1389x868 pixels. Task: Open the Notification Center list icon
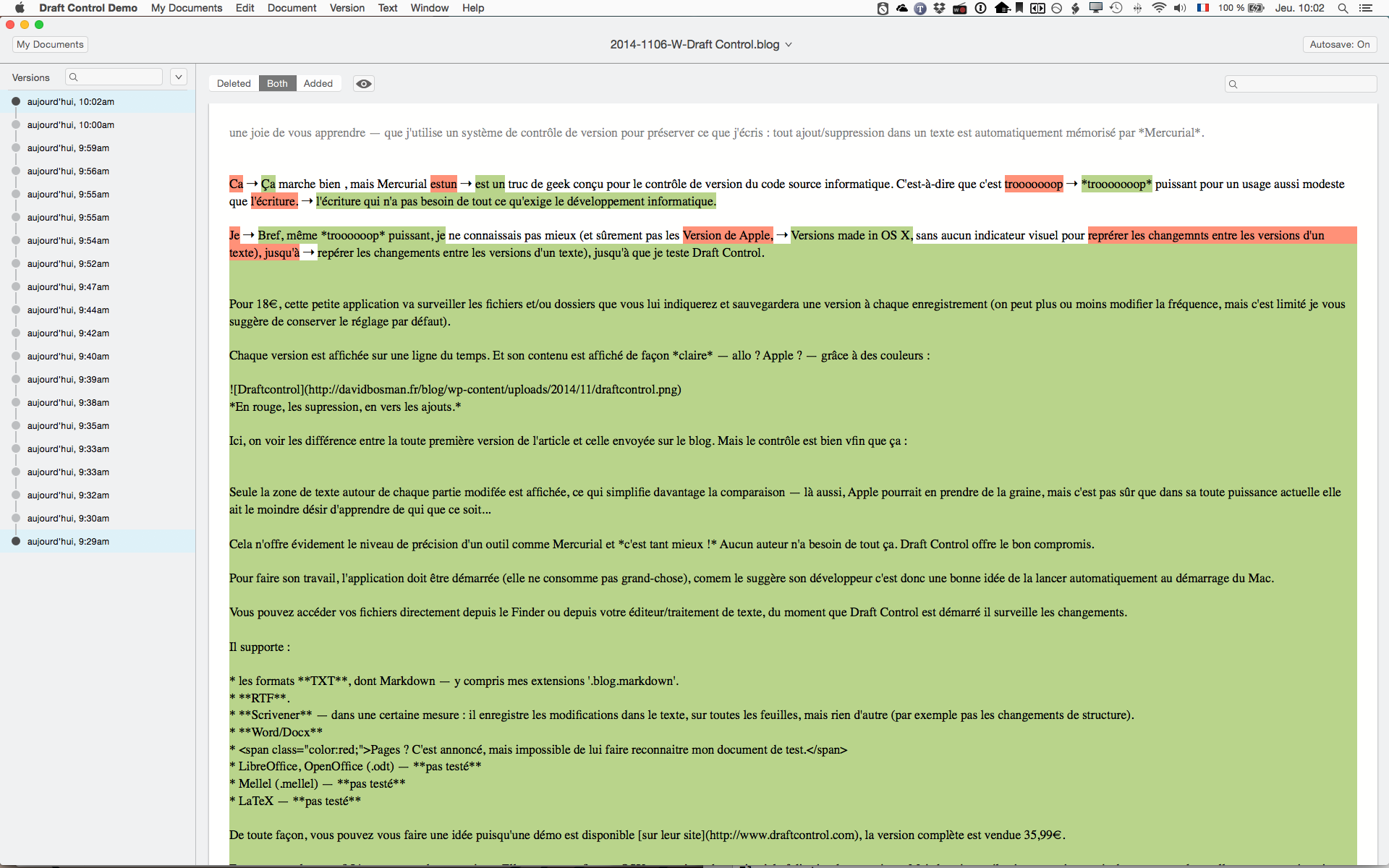point(1366,8)
